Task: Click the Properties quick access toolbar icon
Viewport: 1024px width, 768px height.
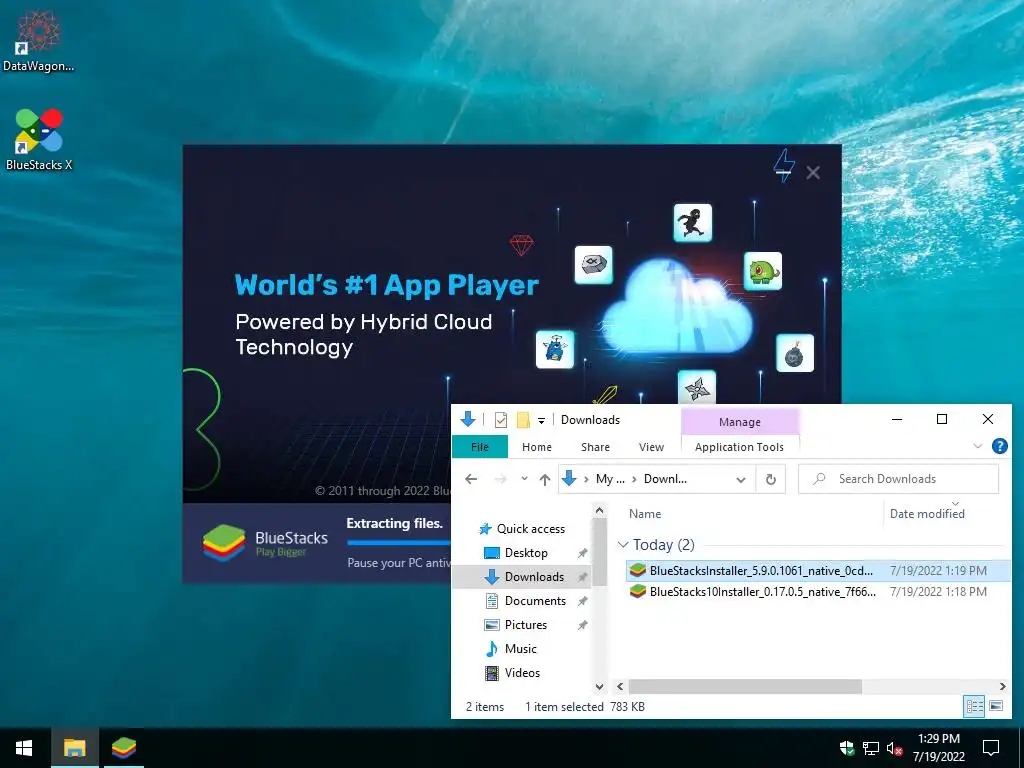Action: coord(501,420)
